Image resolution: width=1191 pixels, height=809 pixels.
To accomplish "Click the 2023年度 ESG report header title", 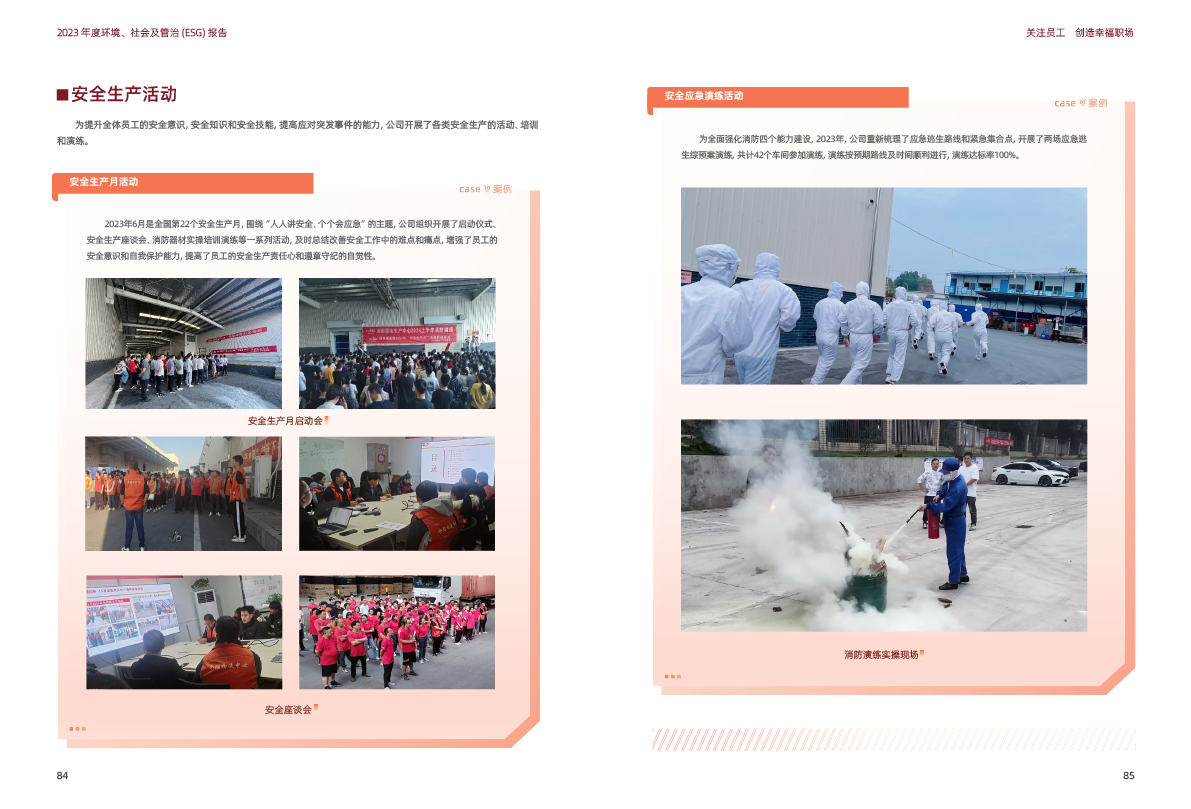I will click(x=142, y=33).
